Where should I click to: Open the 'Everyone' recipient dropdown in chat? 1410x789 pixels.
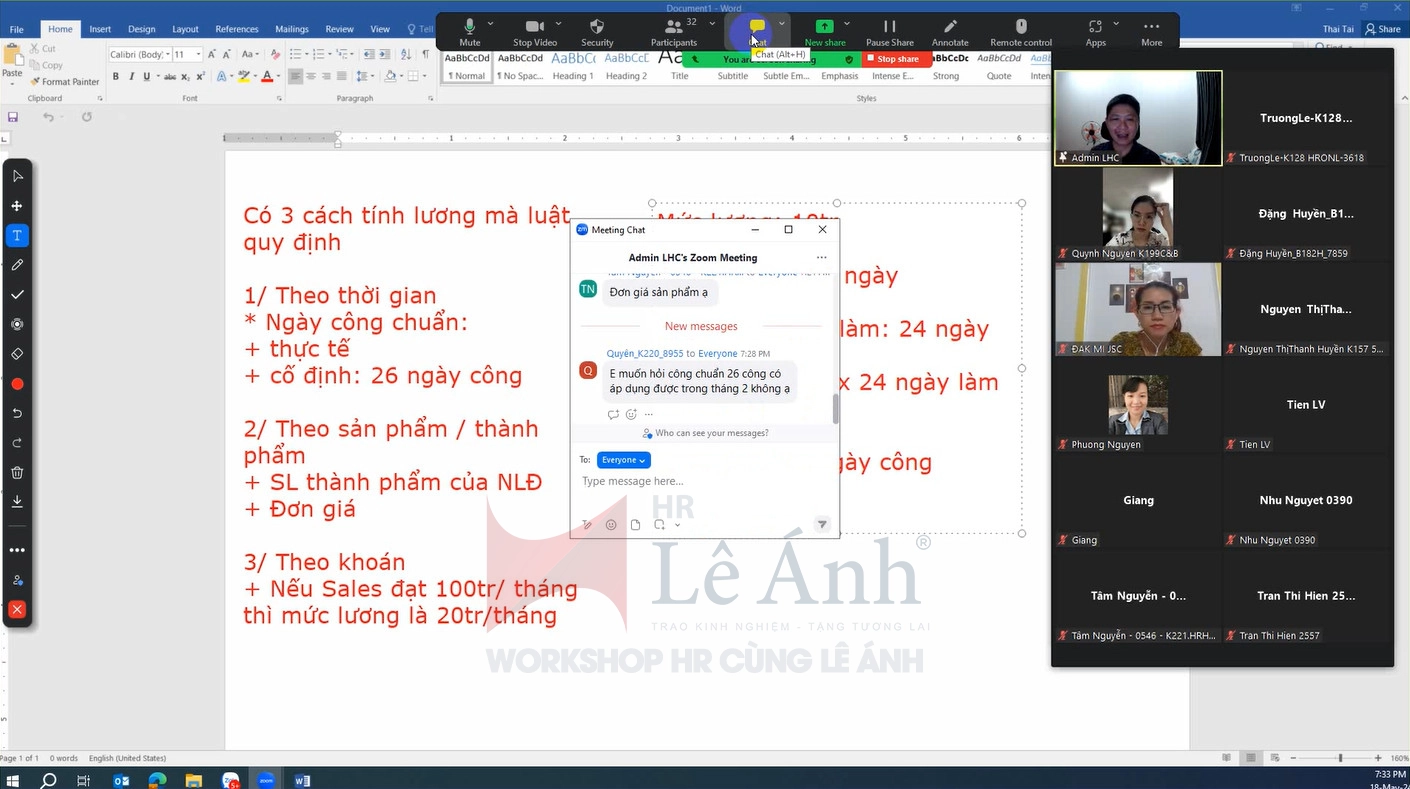(x=623, y=460)
